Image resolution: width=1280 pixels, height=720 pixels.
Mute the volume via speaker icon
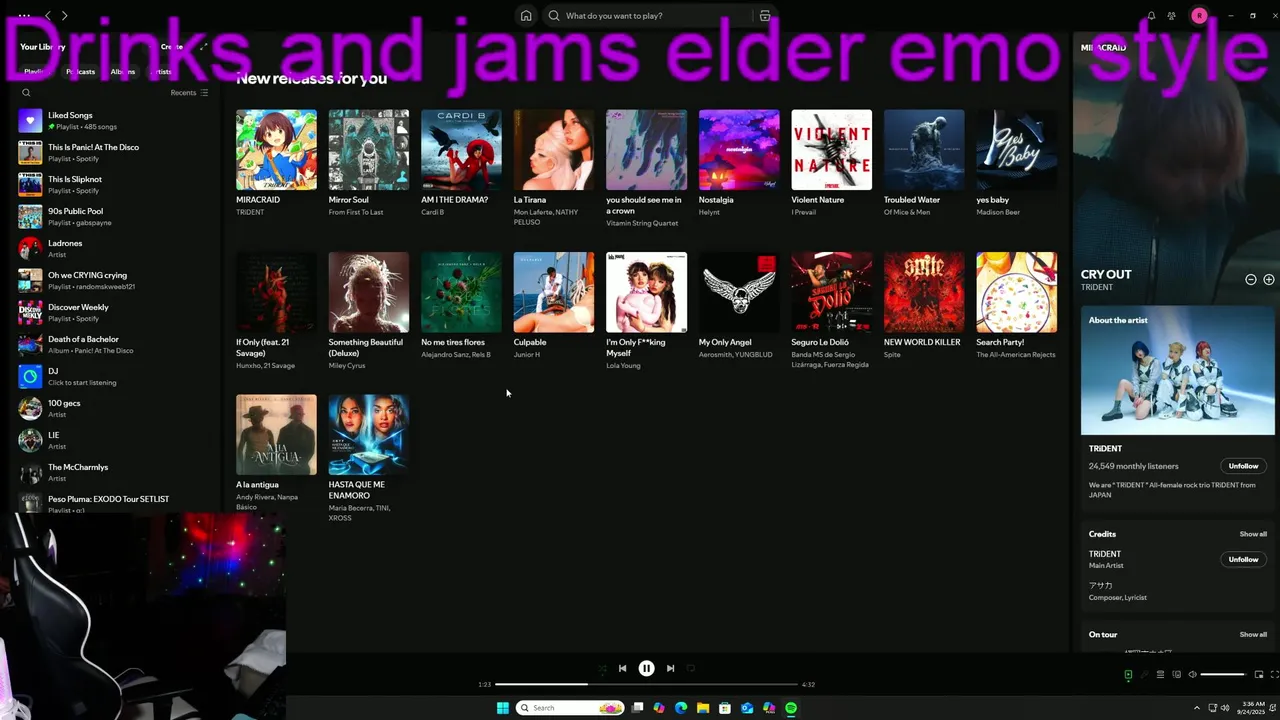click(1192, 675)
